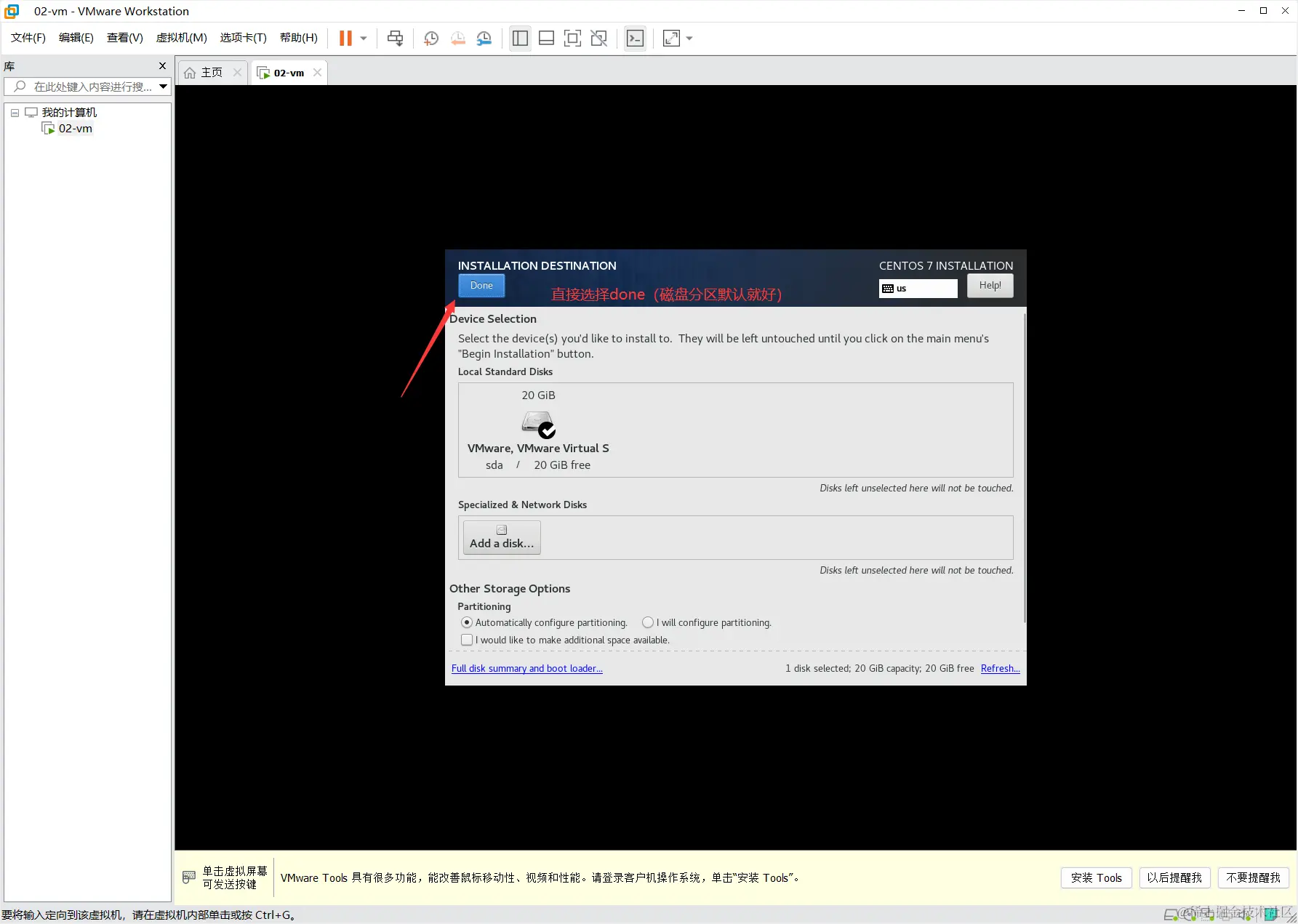Take a snapshot of the VM
Image resolution: width=1298 pixels, height=924 pixels.
pyautogui.click(x=430, y=39)
